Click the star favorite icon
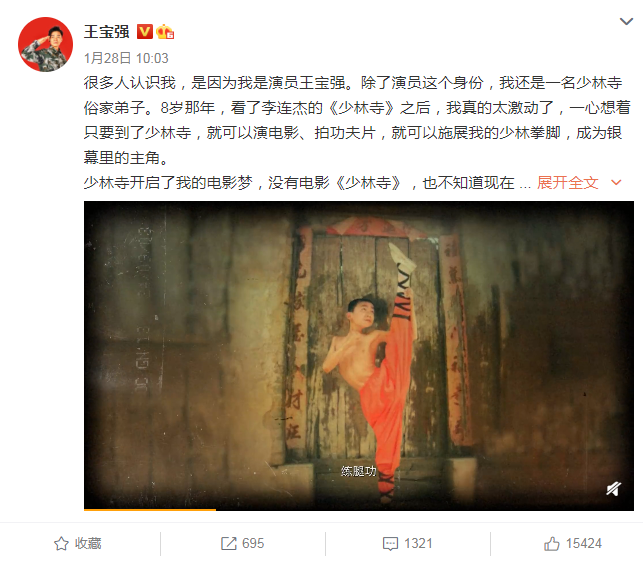 pos(62,544)
